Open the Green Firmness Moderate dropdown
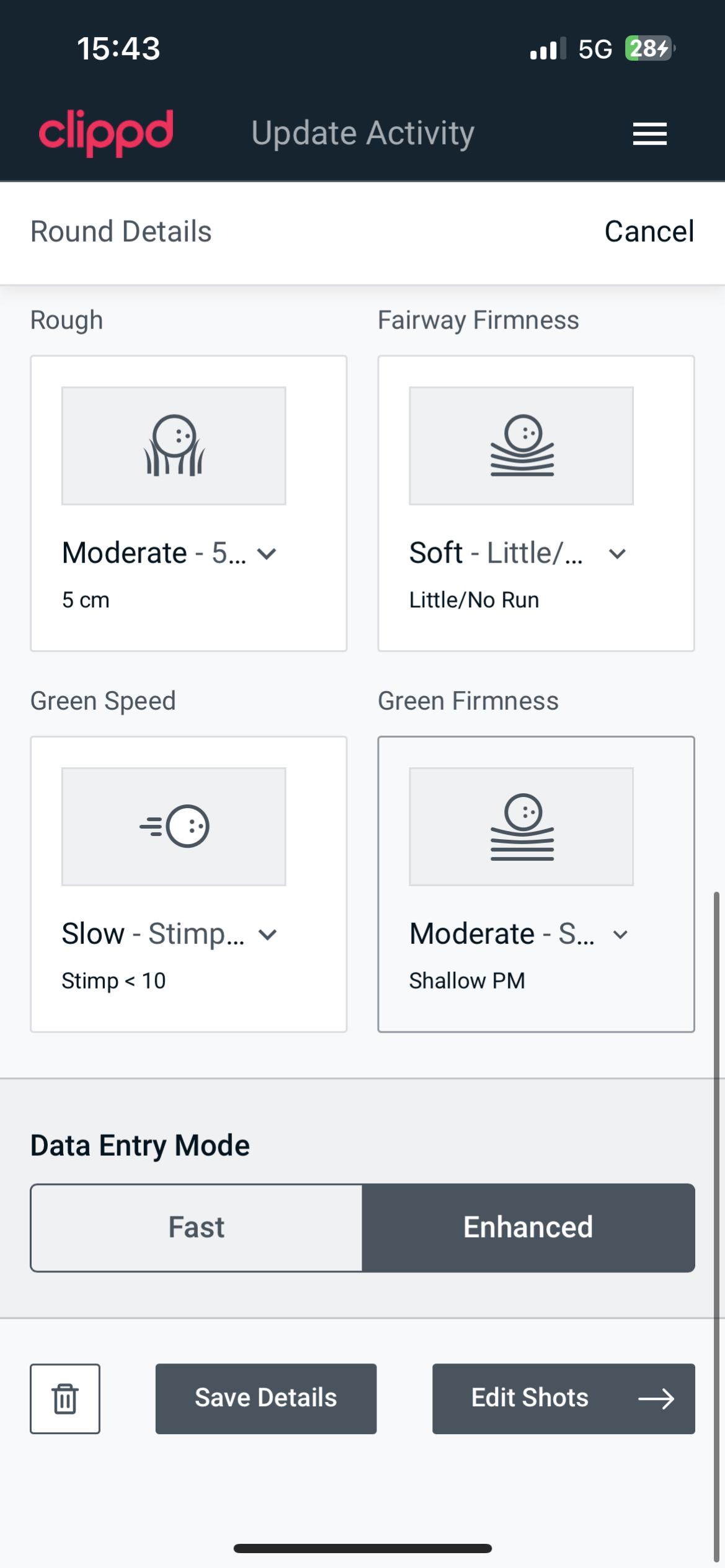This screenshot has width=725, height=1568. 620,934
